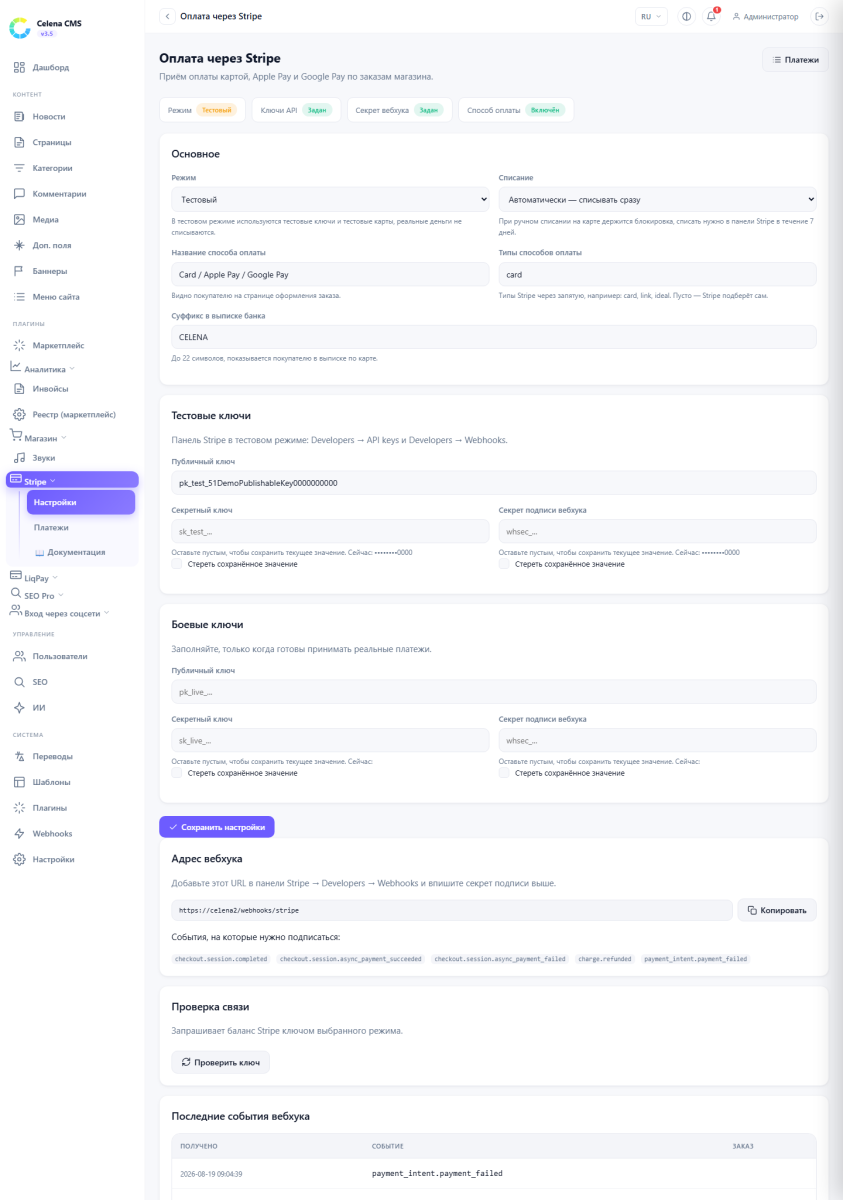Open the Списание dropdown

[657, 199]
